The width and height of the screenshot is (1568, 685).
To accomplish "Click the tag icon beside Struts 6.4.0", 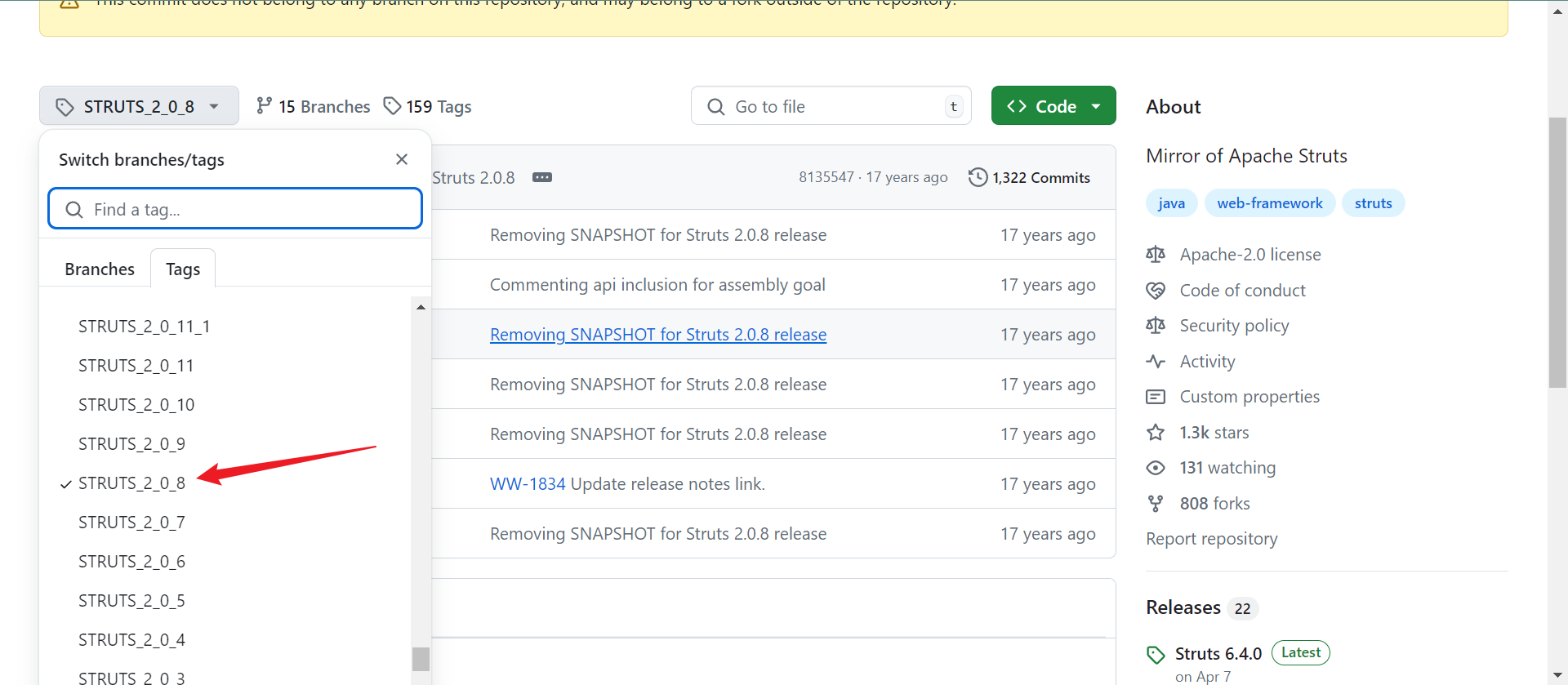I will (x=1156, y=655).
